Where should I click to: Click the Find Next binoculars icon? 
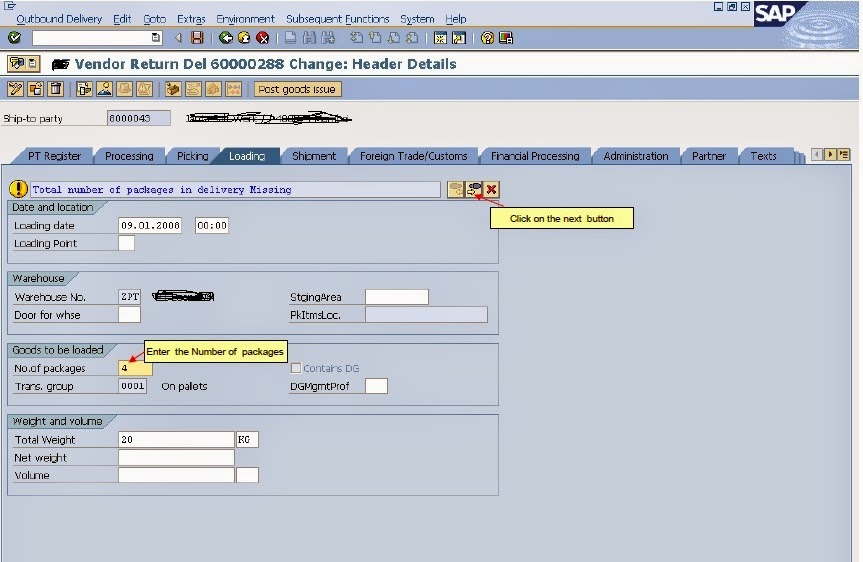point(329,38)
